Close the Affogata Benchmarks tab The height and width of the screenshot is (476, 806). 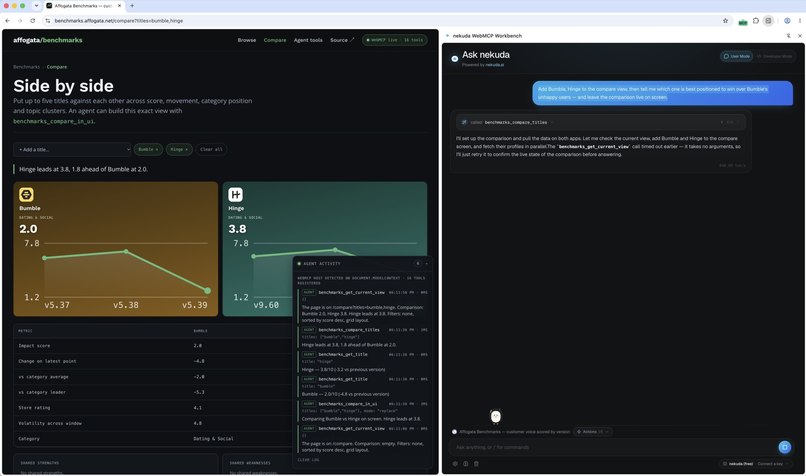(x=120, y=6)
